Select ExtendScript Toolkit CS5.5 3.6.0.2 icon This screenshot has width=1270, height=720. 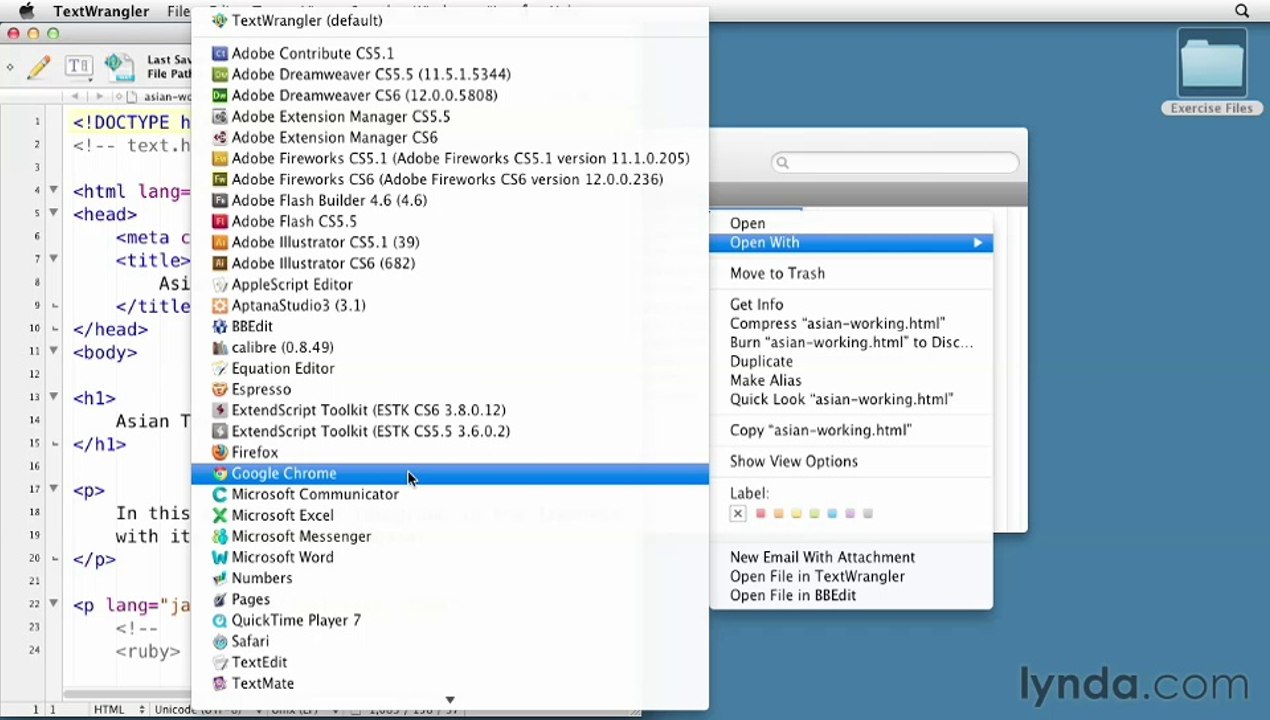tap(220, 431)
